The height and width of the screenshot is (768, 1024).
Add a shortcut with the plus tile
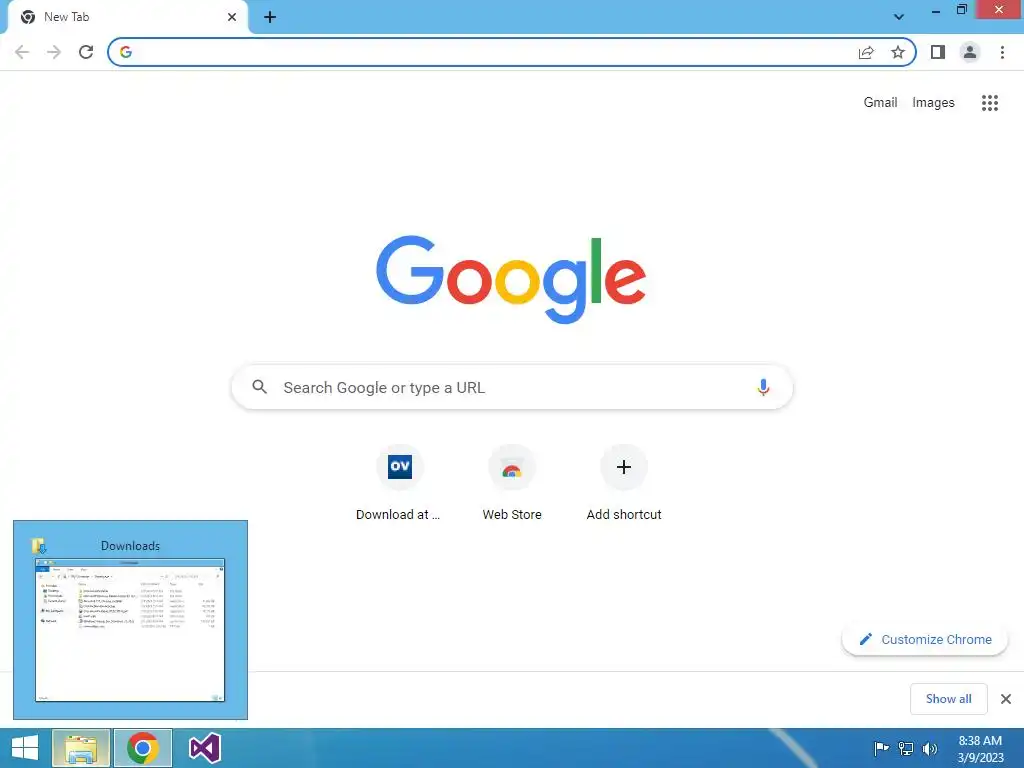(x=624, y=483)
